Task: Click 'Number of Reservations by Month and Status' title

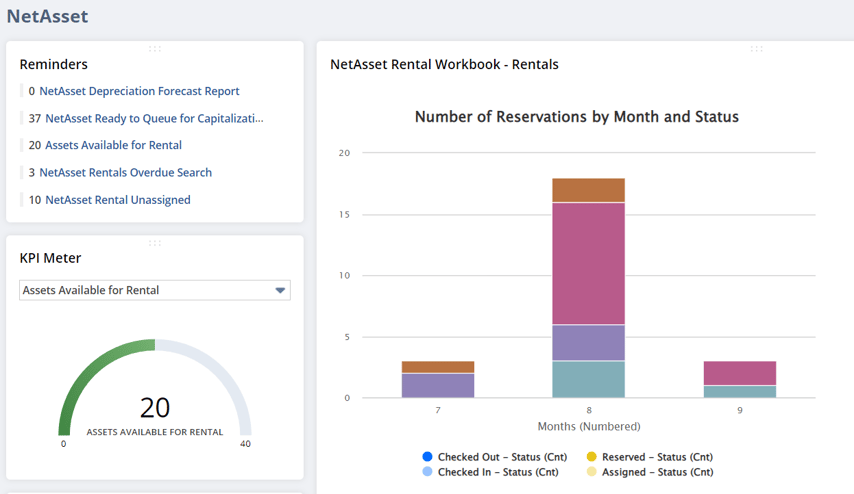Action: (x=577, y=117)
